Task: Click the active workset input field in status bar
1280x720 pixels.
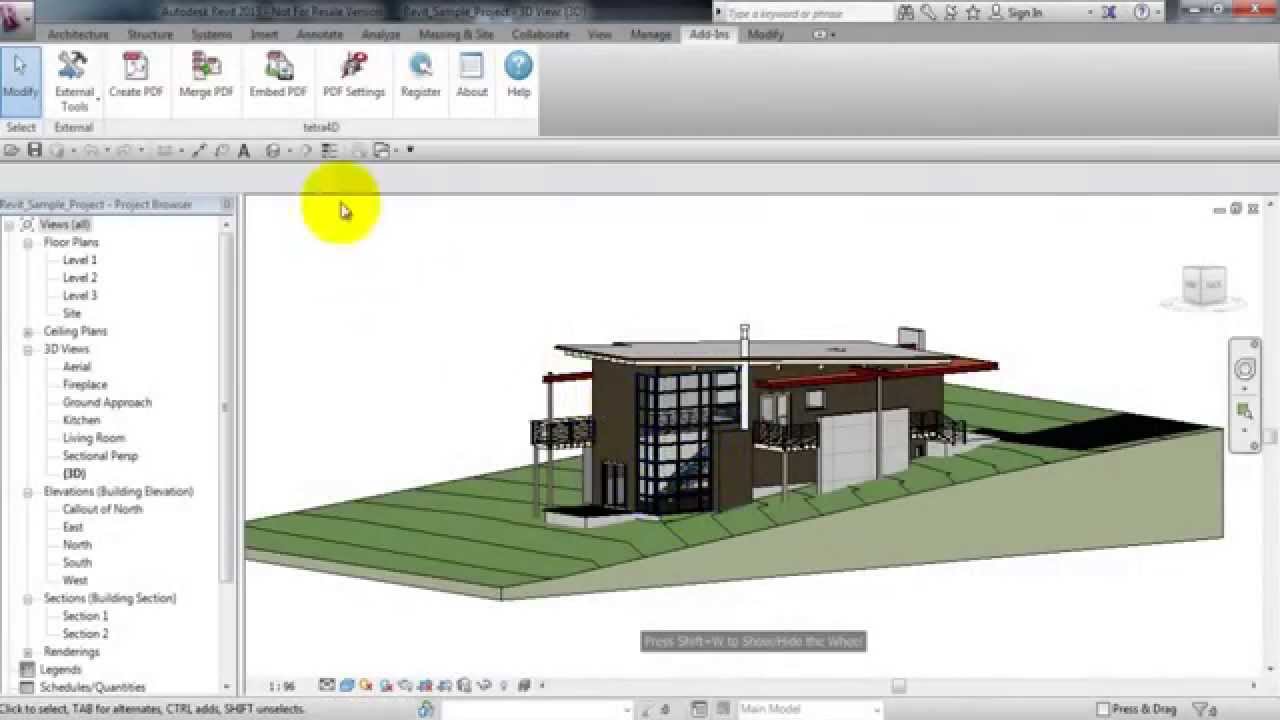Action: tap(536, 709)
